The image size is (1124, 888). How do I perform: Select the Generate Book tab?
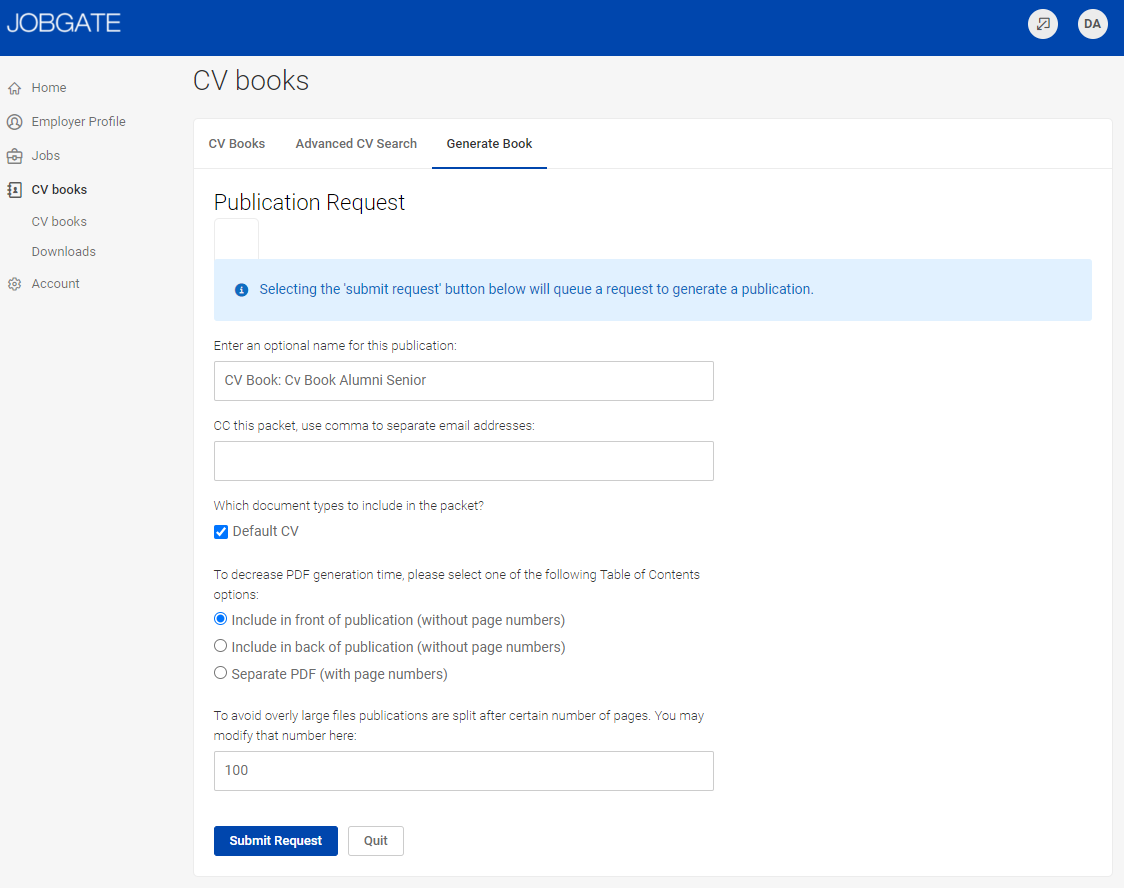pyautogui.click(x=490, y=144)
